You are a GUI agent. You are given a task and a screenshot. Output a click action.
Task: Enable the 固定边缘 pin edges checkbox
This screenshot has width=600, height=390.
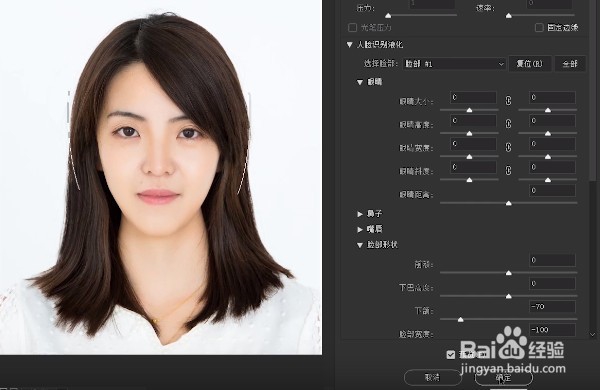click(x=539, y=28)
